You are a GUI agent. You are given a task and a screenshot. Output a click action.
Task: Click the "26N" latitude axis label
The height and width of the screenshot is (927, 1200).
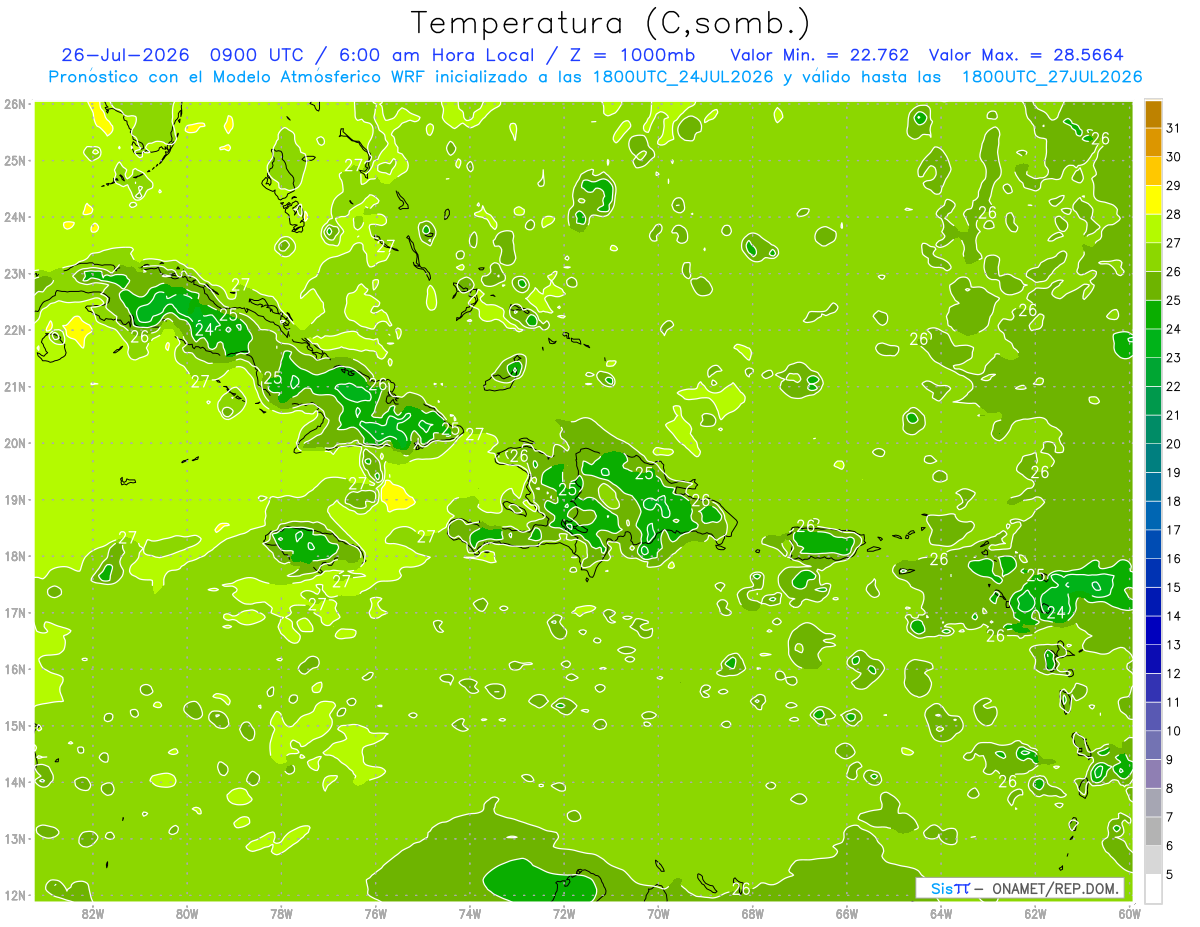coord(15,104)
